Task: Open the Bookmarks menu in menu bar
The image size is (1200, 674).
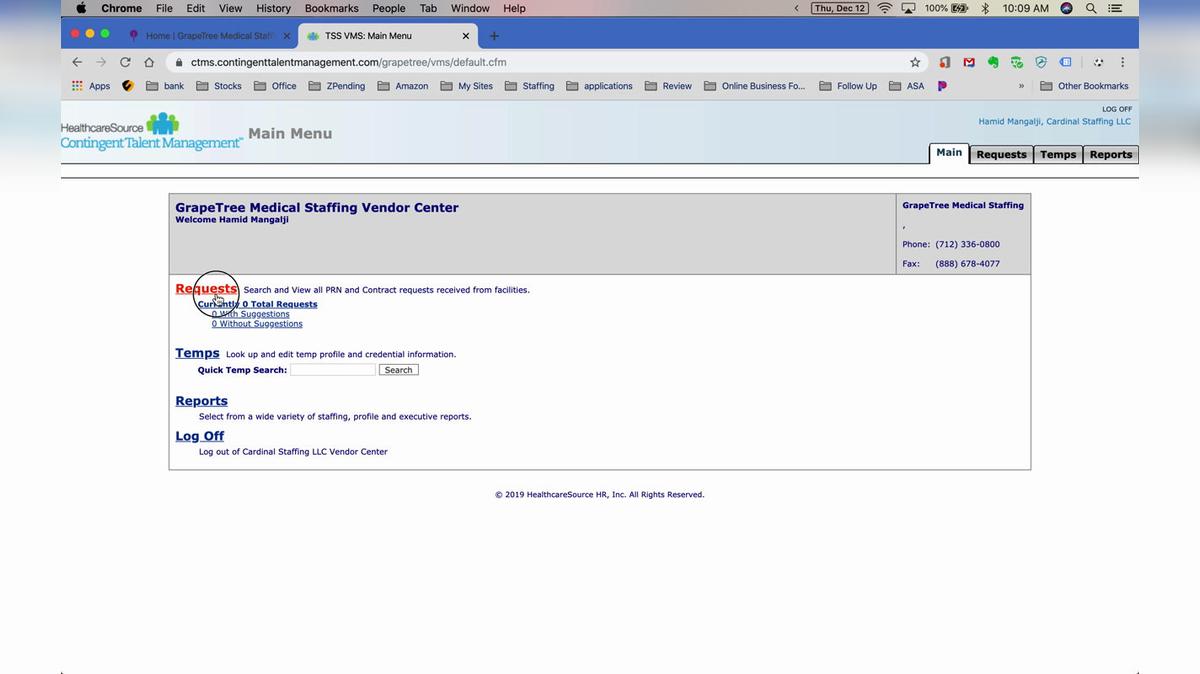Action: click(x=331, y=8)
